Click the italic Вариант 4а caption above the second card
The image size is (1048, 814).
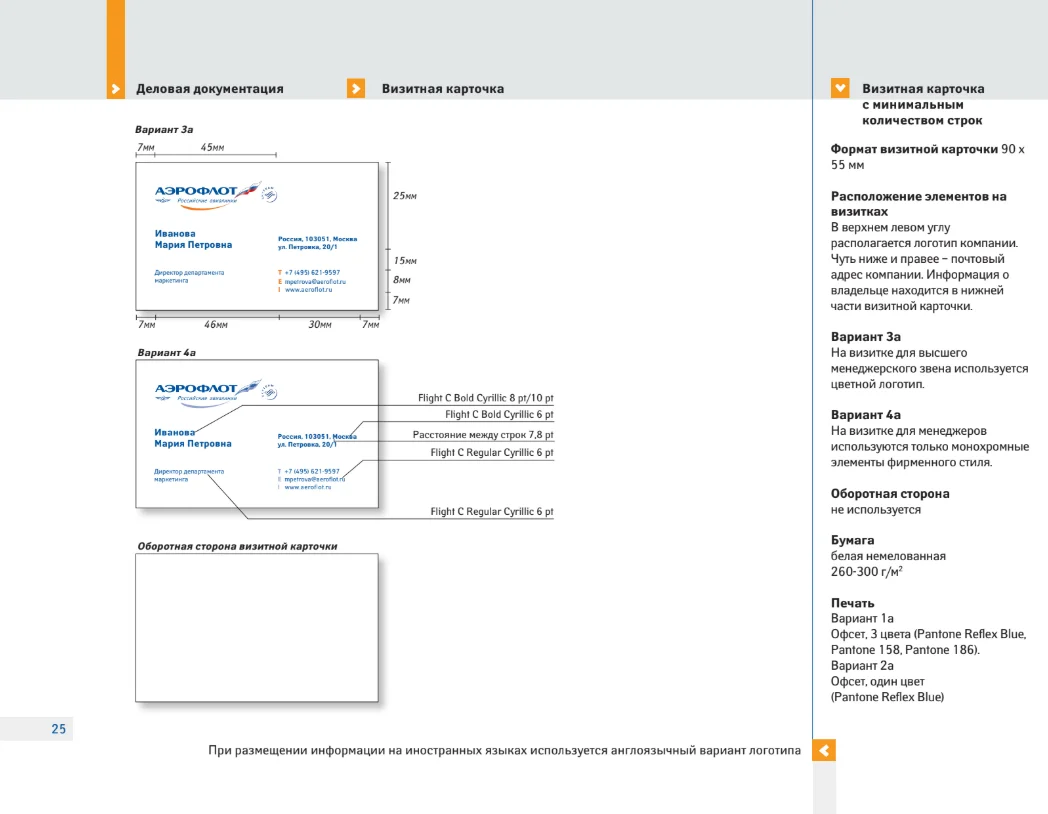click(x=166, y=352)
